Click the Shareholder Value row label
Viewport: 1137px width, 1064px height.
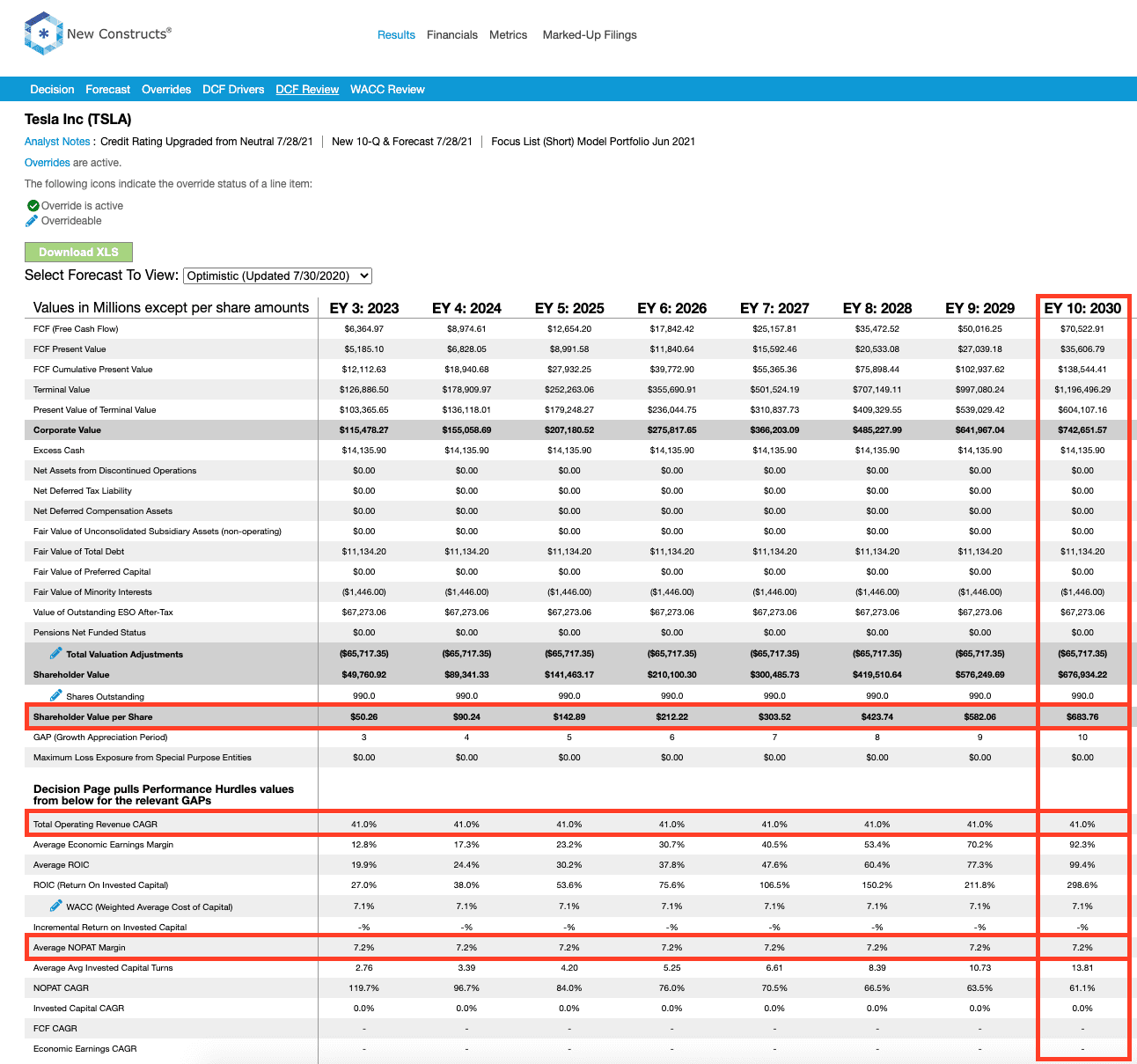[71, 675]
